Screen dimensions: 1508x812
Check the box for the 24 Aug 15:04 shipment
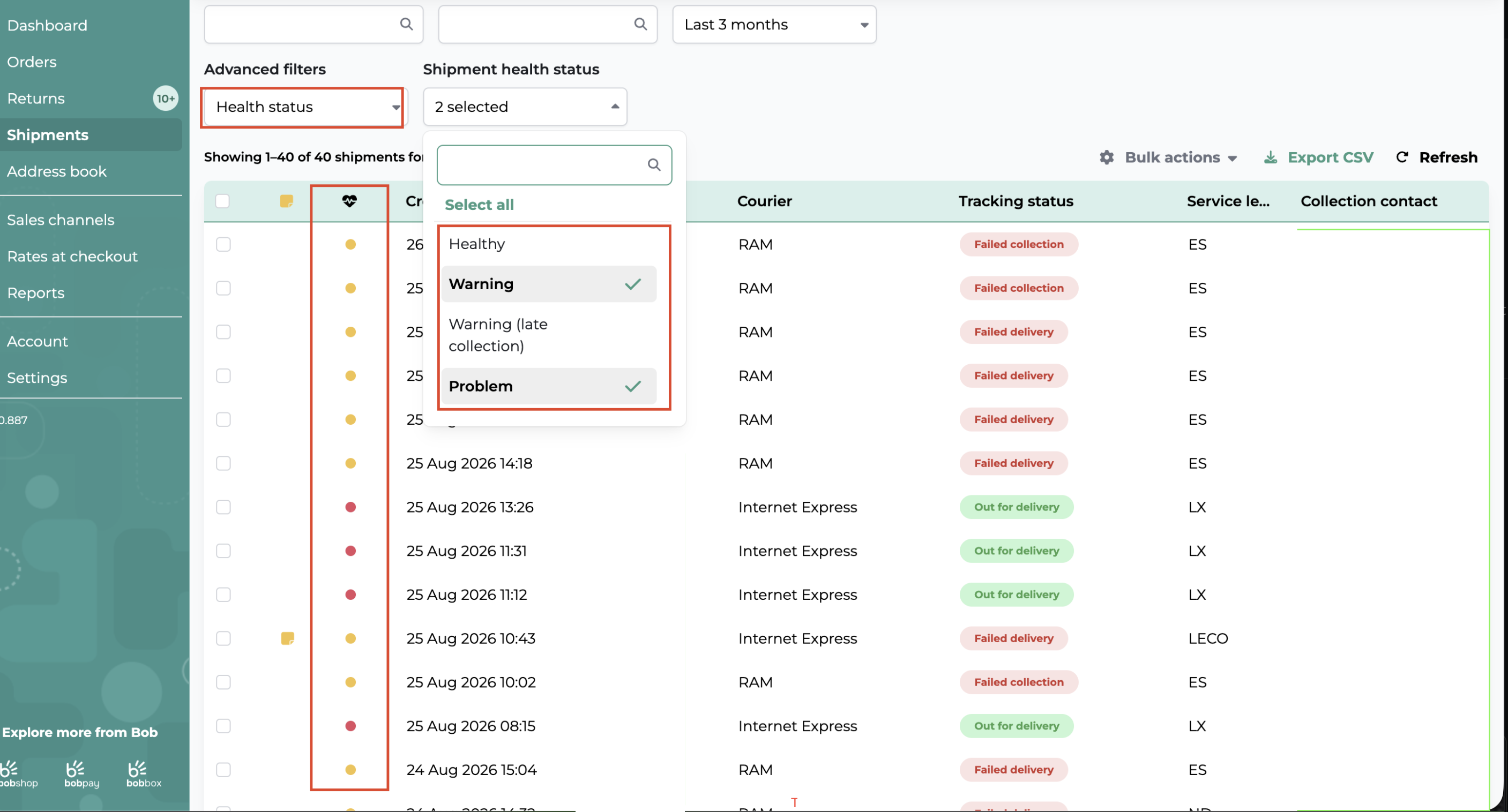[223, 770]
